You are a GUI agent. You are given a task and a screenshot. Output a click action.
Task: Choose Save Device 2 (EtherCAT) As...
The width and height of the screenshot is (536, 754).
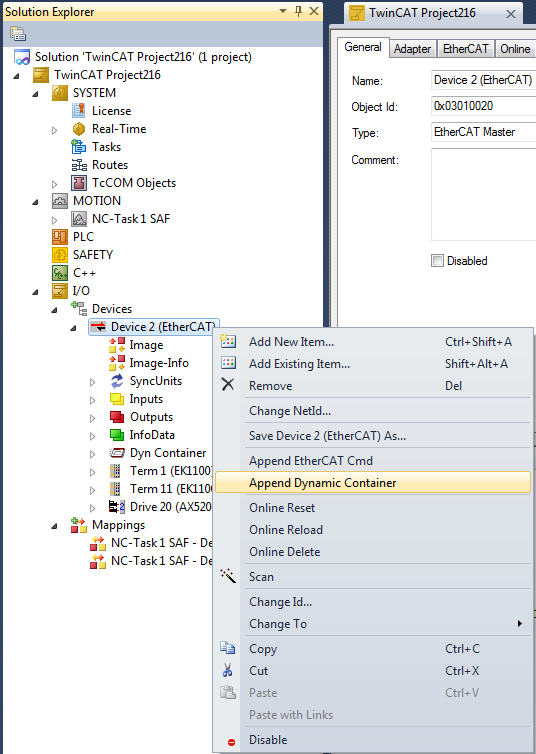(373, 436)
